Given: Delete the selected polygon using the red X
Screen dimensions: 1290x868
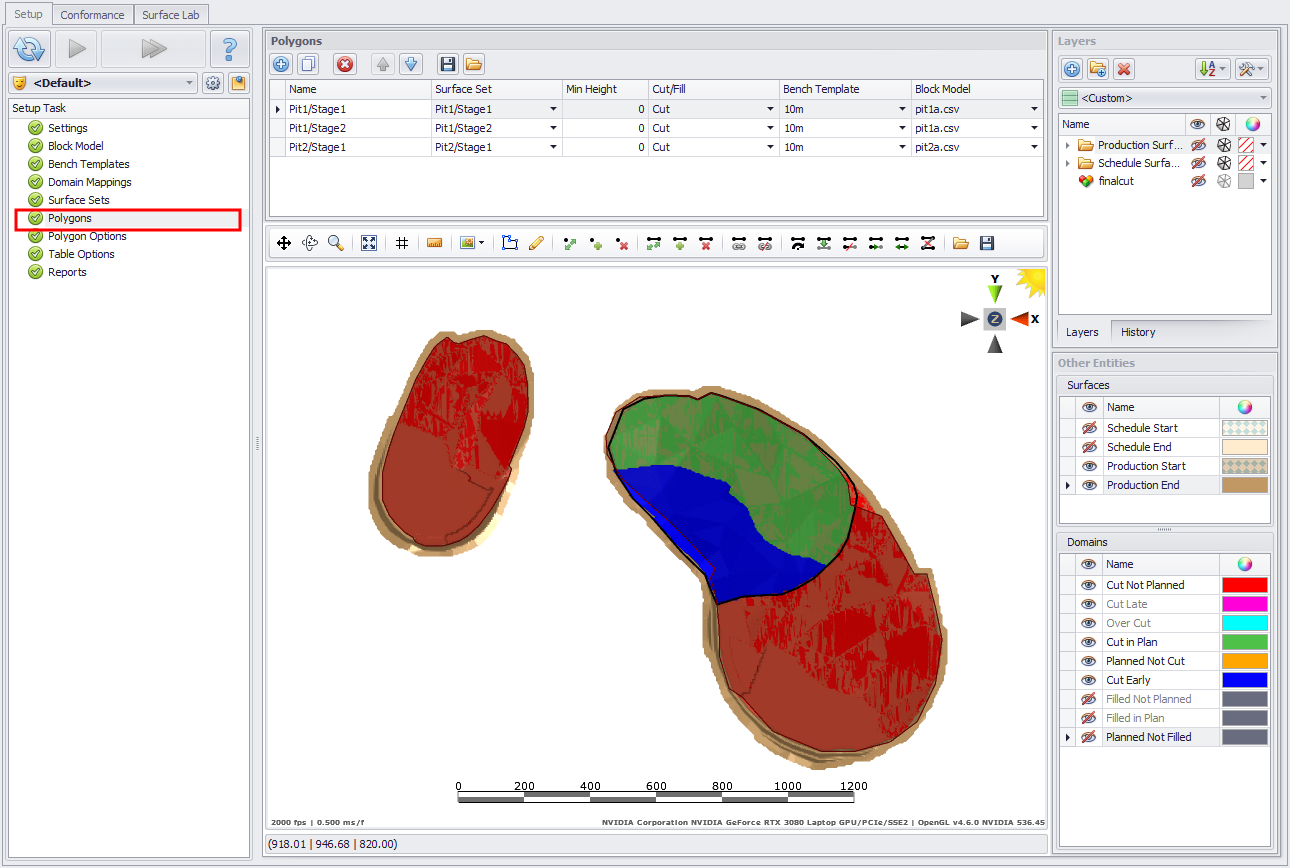Looking at the screenshot, I should [x=344, y=64].
